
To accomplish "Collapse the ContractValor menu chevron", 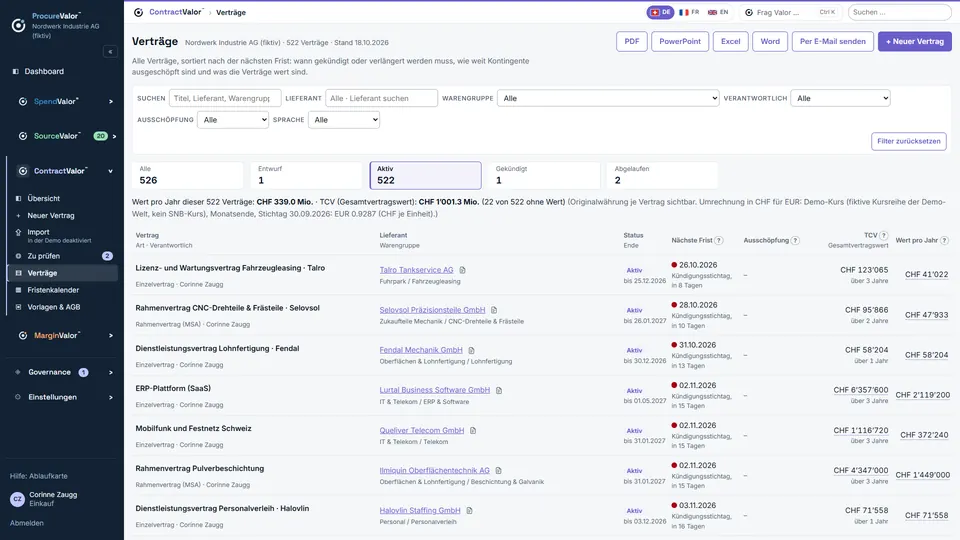I will coord(111,171).
